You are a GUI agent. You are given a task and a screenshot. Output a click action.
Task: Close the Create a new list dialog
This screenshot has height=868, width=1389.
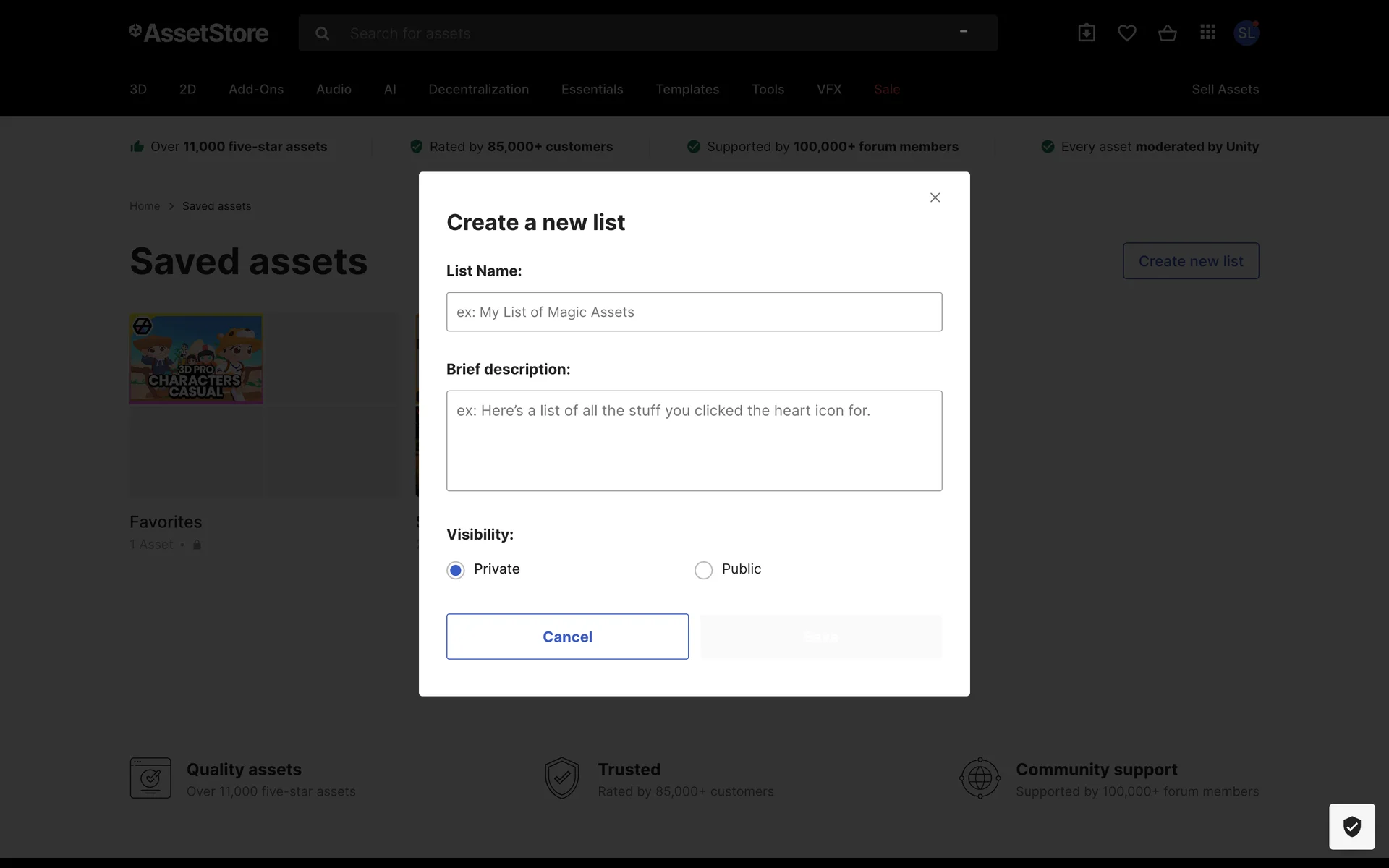tap(935, 197)
